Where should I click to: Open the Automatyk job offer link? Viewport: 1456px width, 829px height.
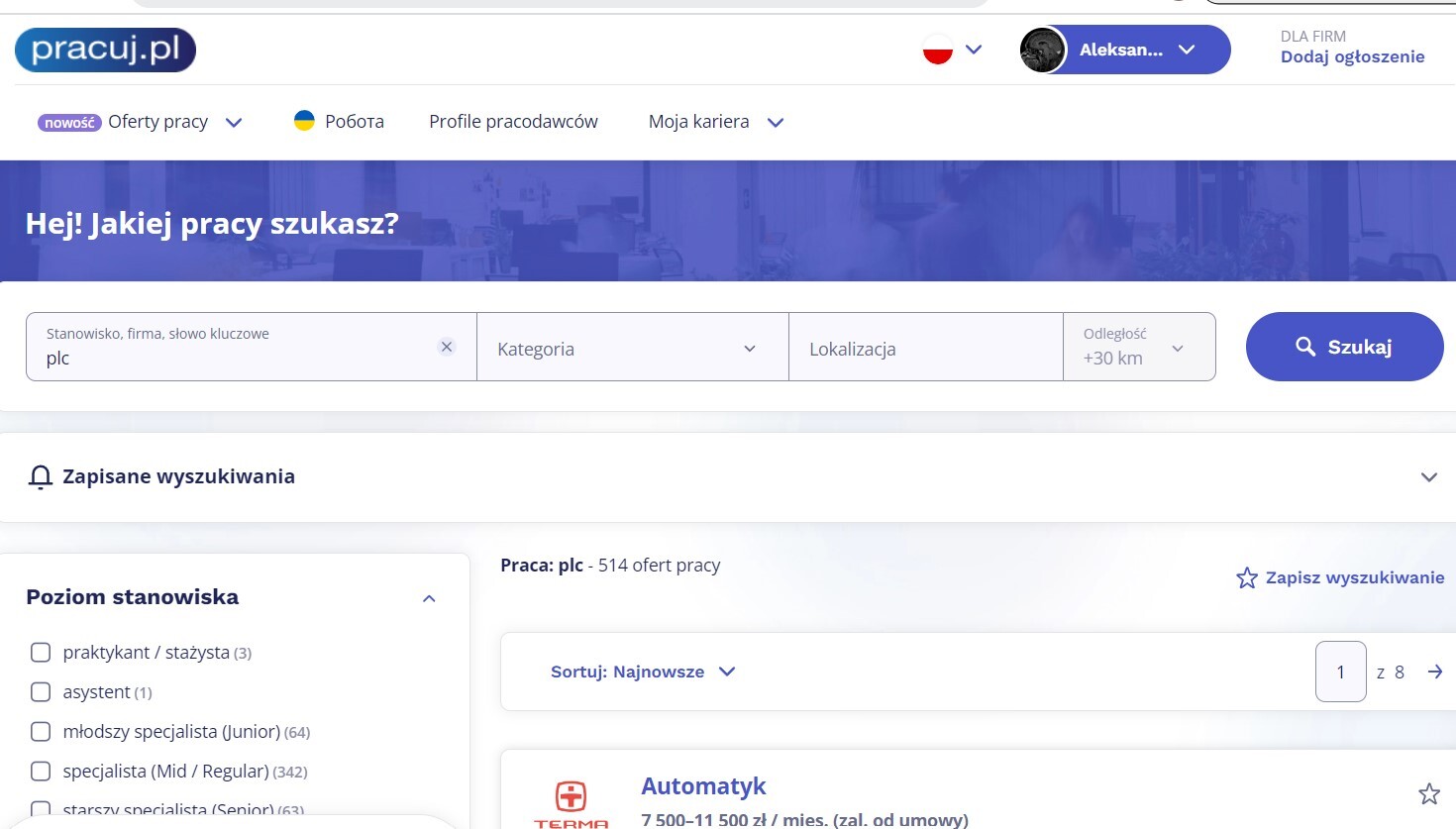tap(703, 786)
